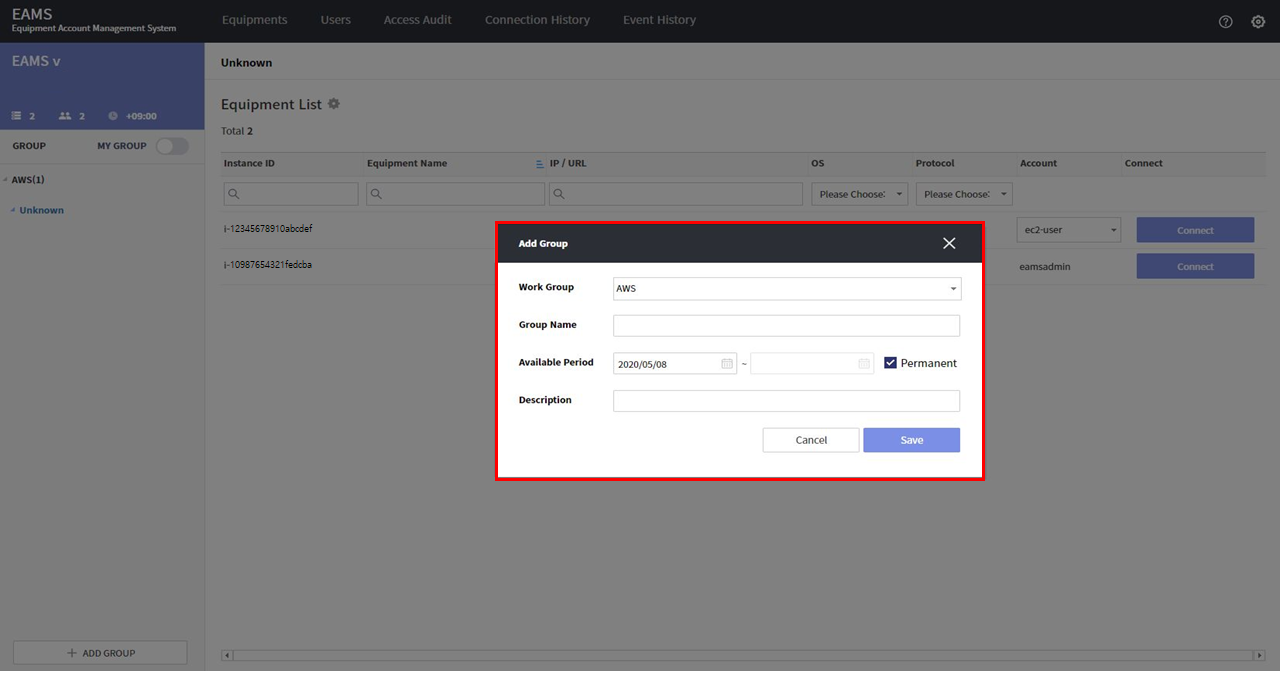Image resolution: width=1288 pixels, height=689 pixels.
Task: Connect to the ec2-user instance
Action: point(1195,230)
